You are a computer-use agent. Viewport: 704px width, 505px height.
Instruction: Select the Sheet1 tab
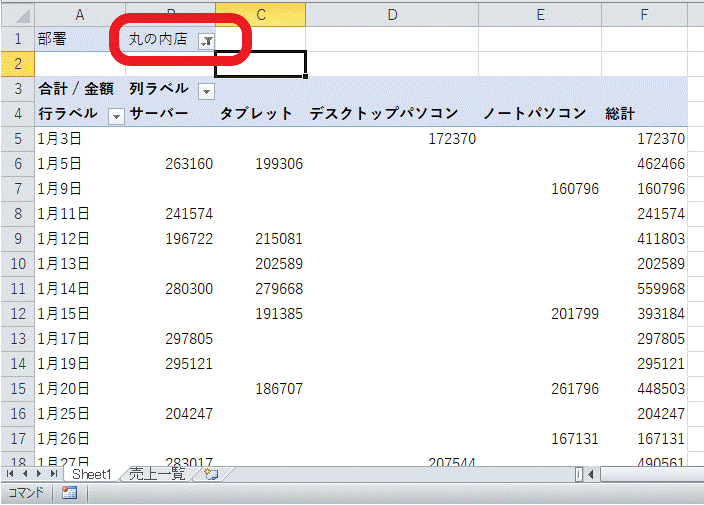pyautogui.click(x=91, y=474)
